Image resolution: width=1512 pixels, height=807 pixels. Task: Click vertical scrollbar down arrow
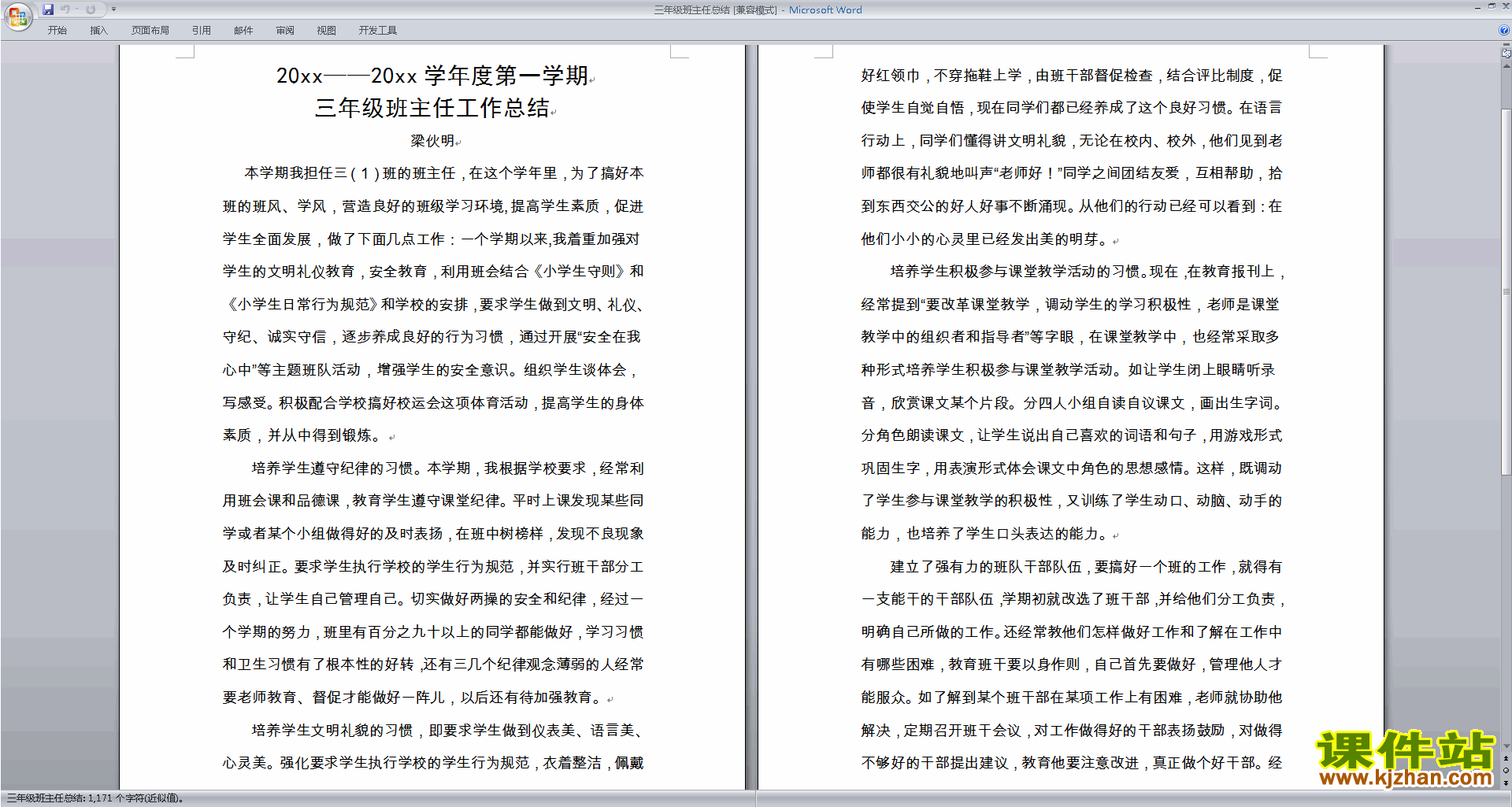(1506, 746)
